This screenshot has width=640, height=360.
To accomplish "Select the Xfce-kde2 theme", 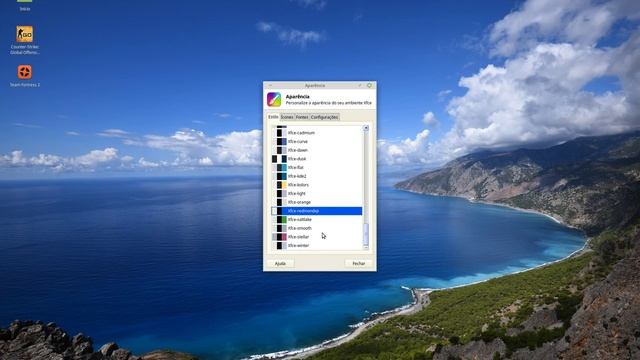I will tap(317, 176).
